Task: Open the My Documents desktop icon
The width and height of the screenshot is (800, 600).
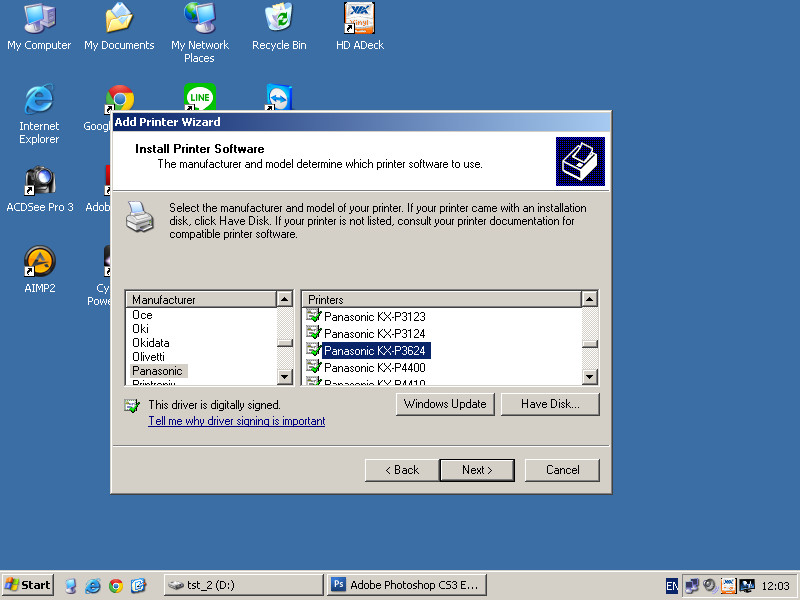Action: [119, 27]
